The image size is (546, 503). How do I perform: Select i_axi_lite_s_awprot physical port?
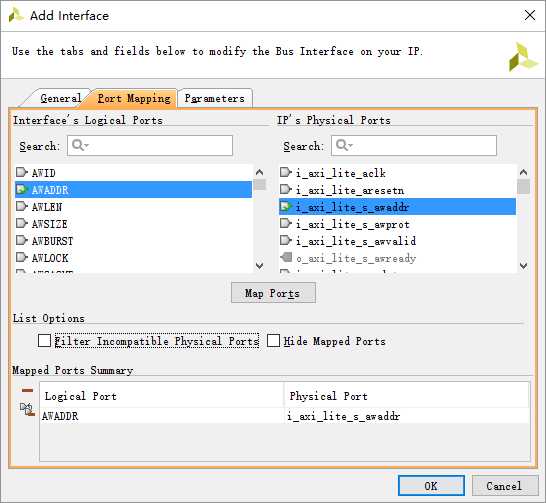tap(397, 224)
